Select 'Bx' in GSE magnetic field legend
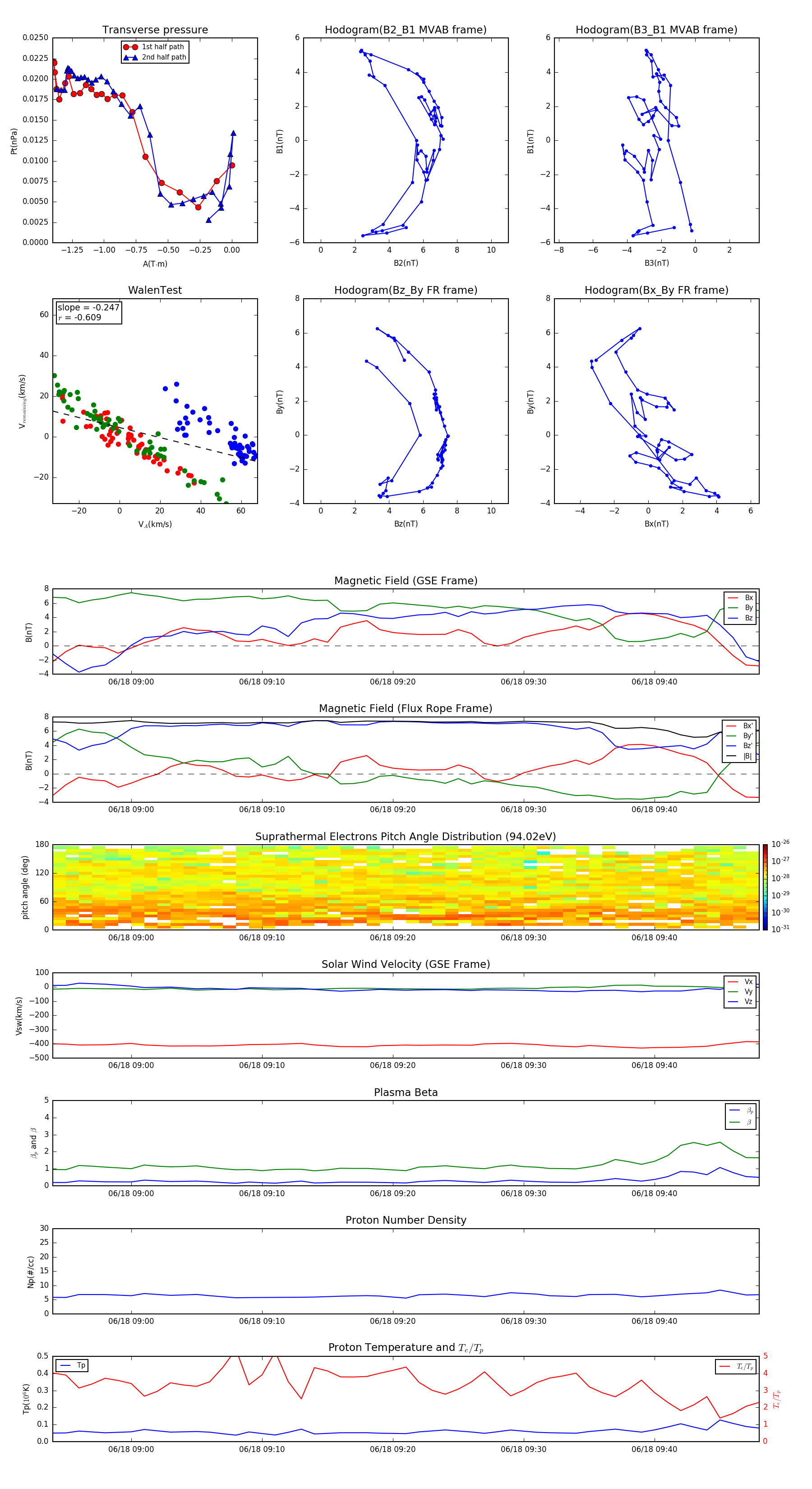The height and width of the screenshot is (1489, 812). [741, 598]
